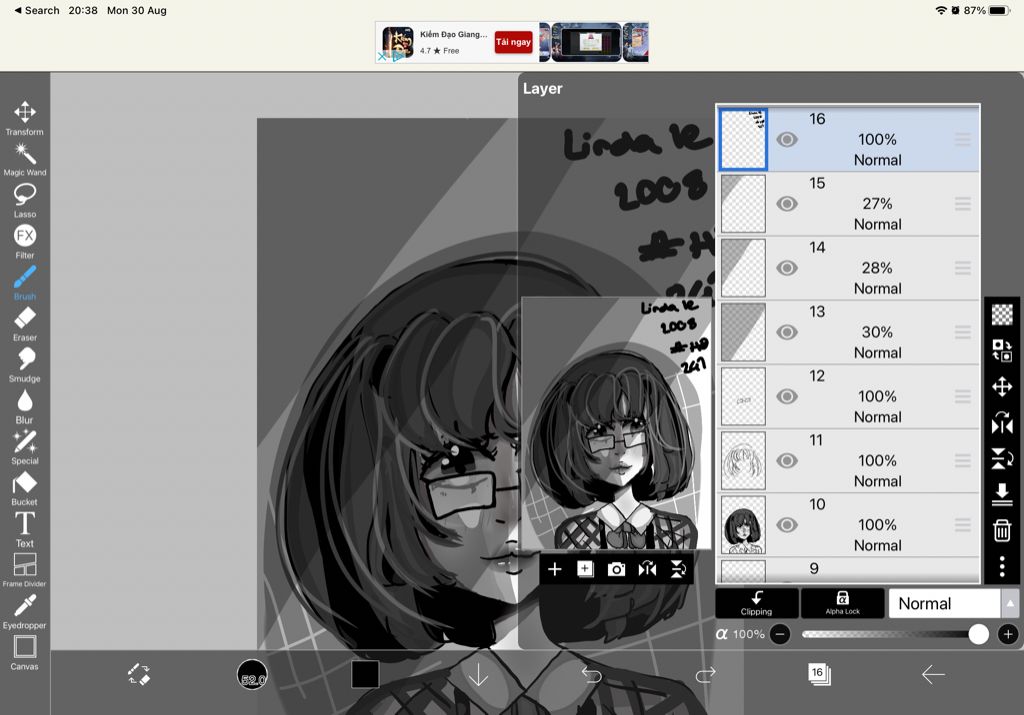Select layer 11 sketch thumbnail
The image size is (1024, 715).
[x=743, y=461]
